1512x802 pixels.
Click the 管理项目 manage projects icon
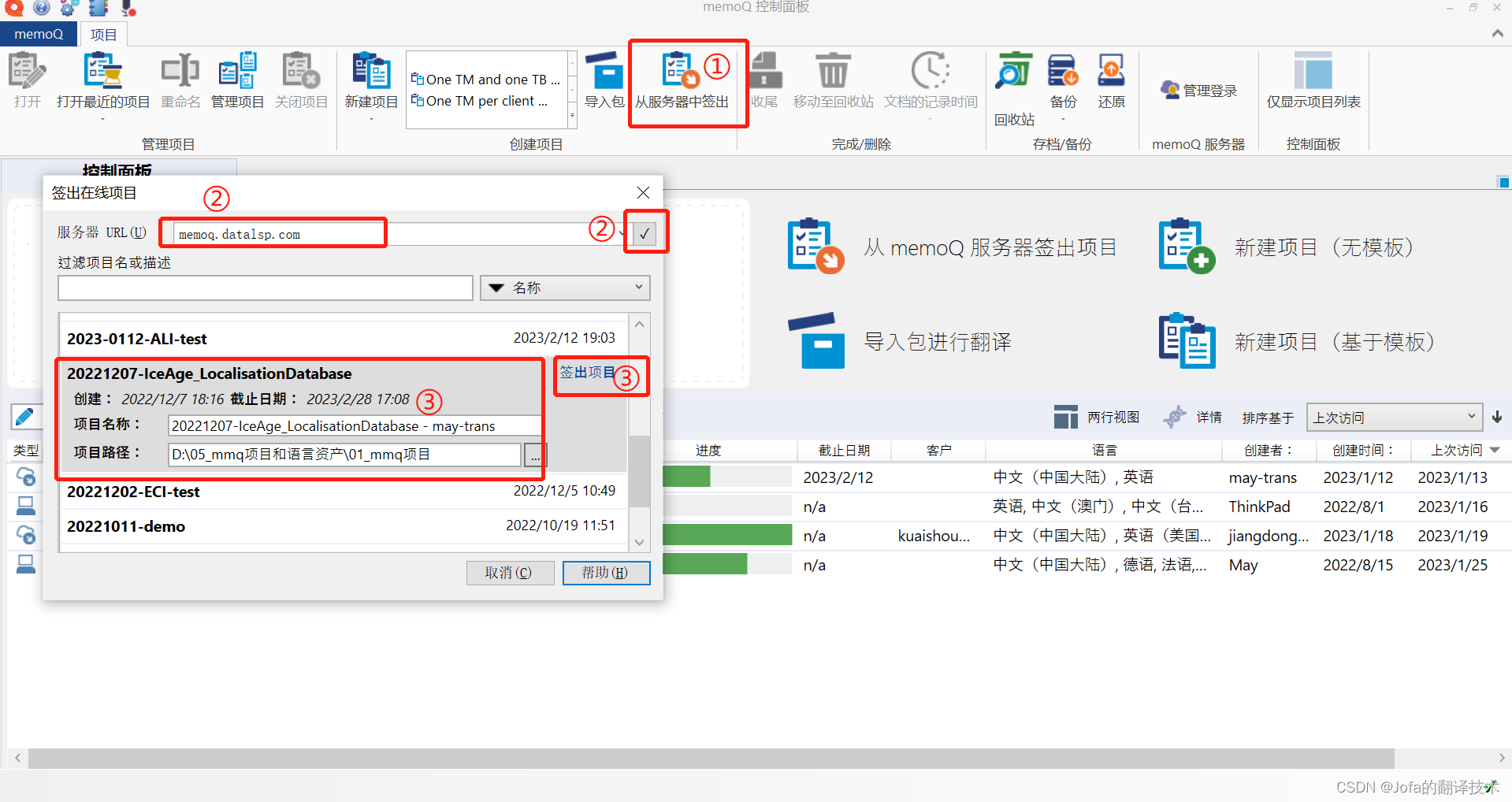pyautogui.click(x=237, y=79)
